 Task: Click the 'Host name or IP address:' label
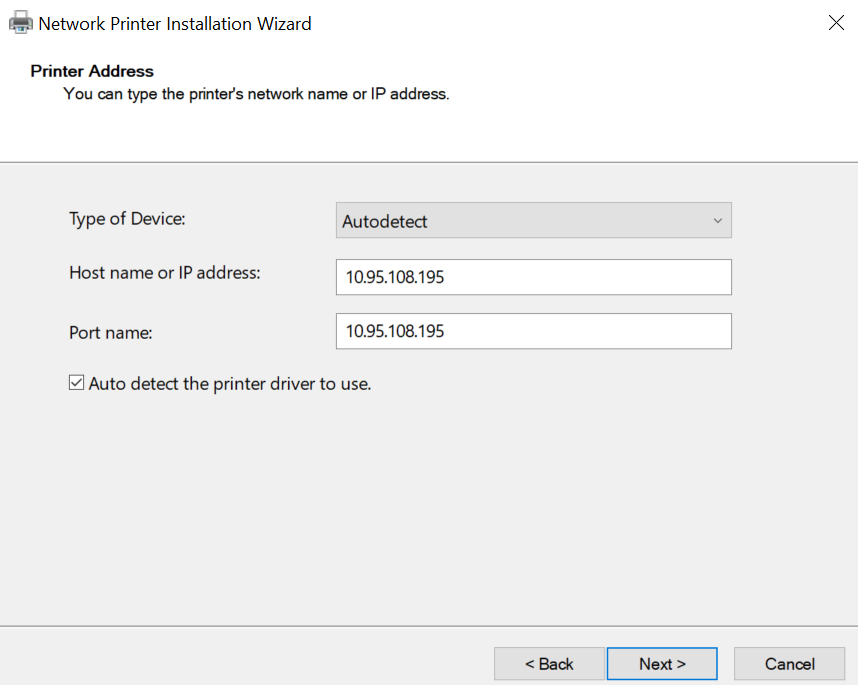click(164, 272)
